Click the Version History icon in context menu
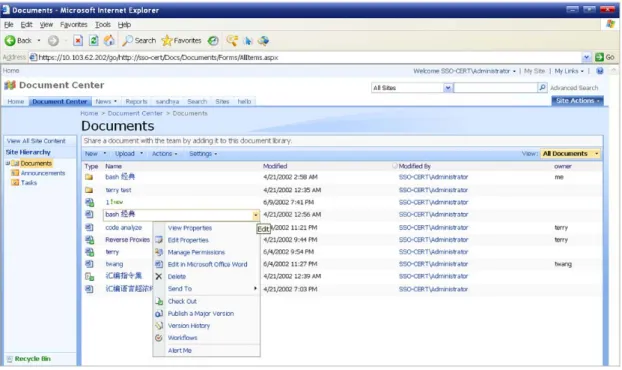 tap(159, 326)
